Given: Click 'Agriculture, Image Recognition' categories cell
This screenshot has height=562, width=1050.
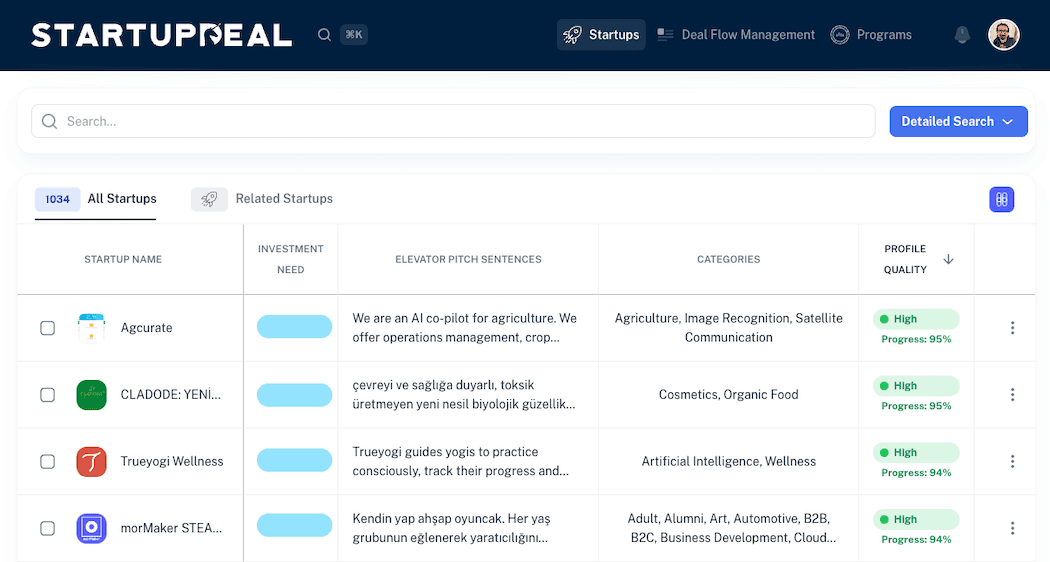Looking at the screenshot, I should (729, 328).
